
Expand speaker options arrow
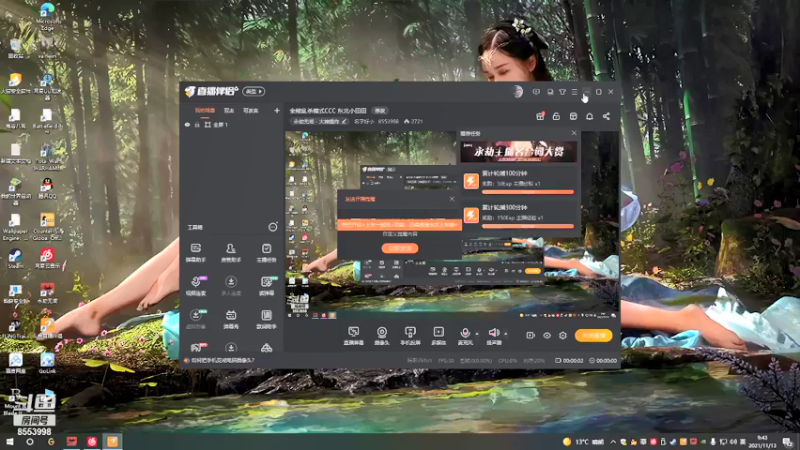506,334
